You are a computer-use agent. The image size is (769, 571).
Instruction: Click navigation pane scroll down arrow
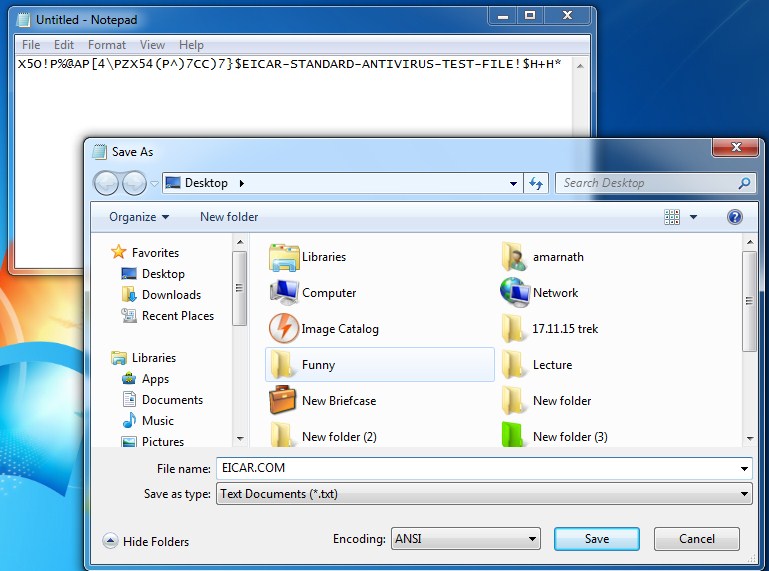[x=240, y=439]
